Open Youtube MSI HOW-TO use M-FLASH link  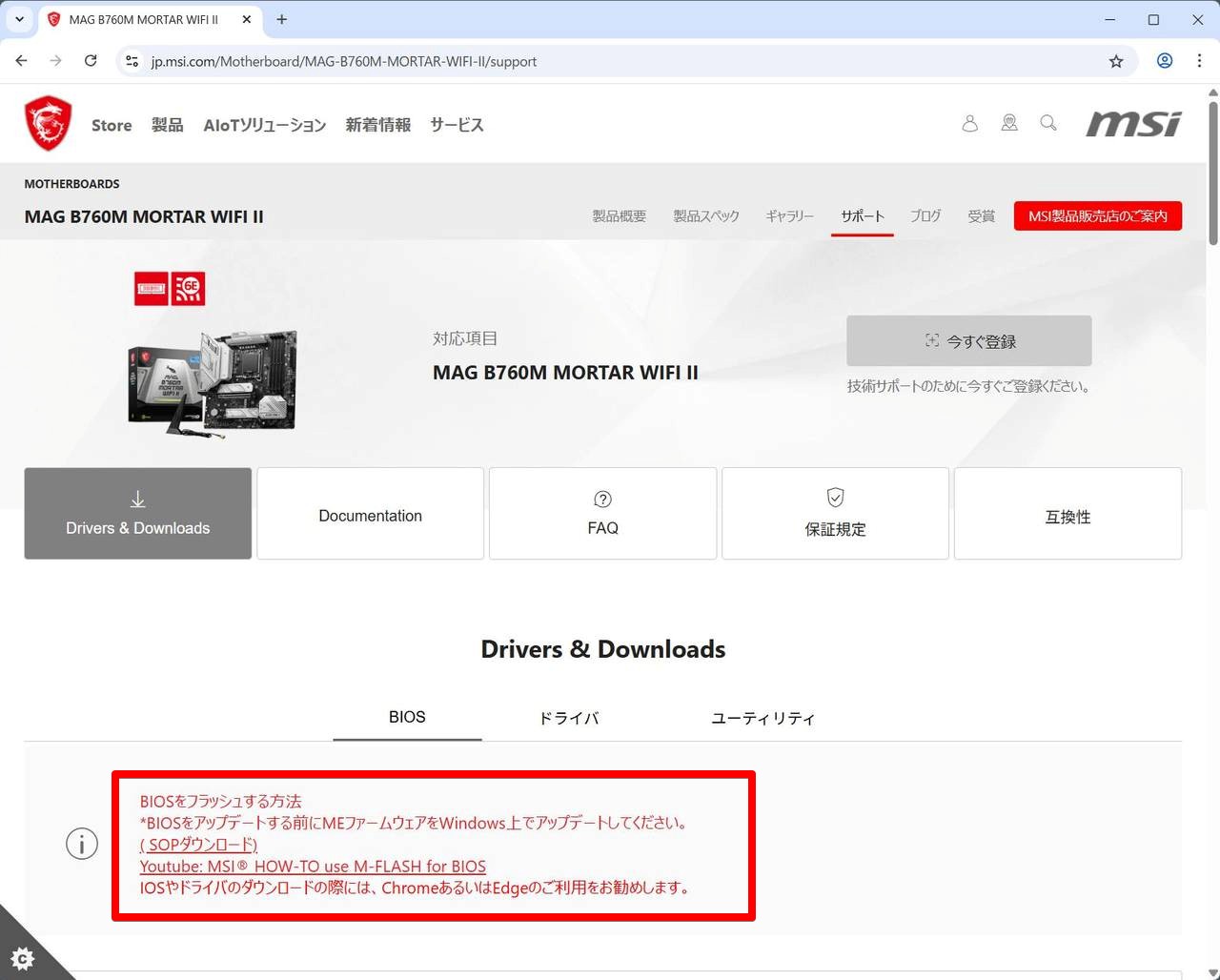pos(313,866)
